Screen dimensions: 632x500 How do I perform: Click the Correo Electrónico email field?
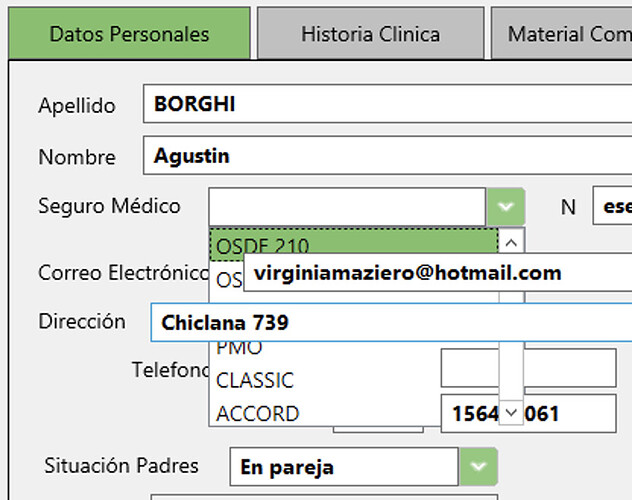tap(438, 273)
